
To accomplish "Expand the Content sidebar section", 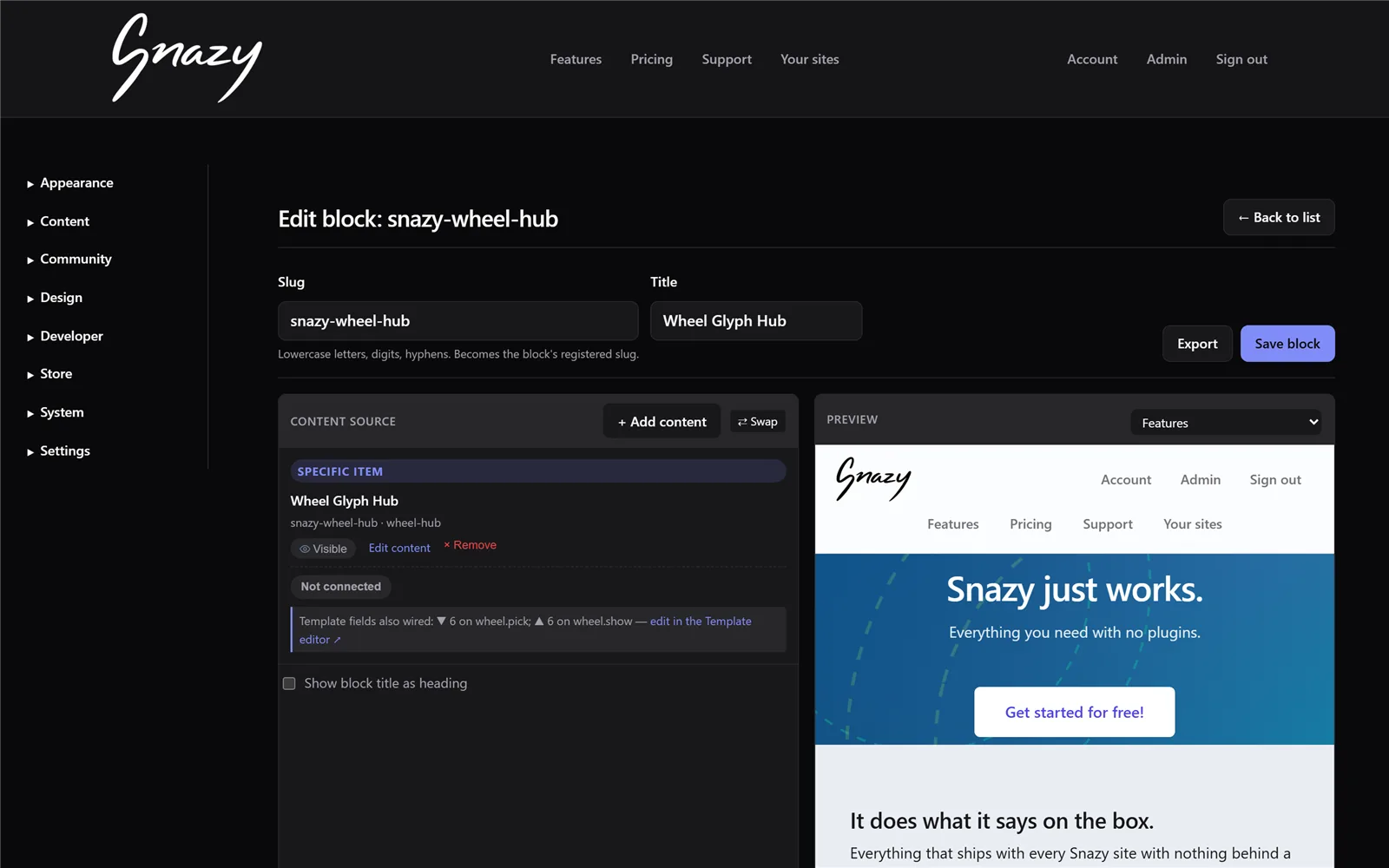I will 58,221.
